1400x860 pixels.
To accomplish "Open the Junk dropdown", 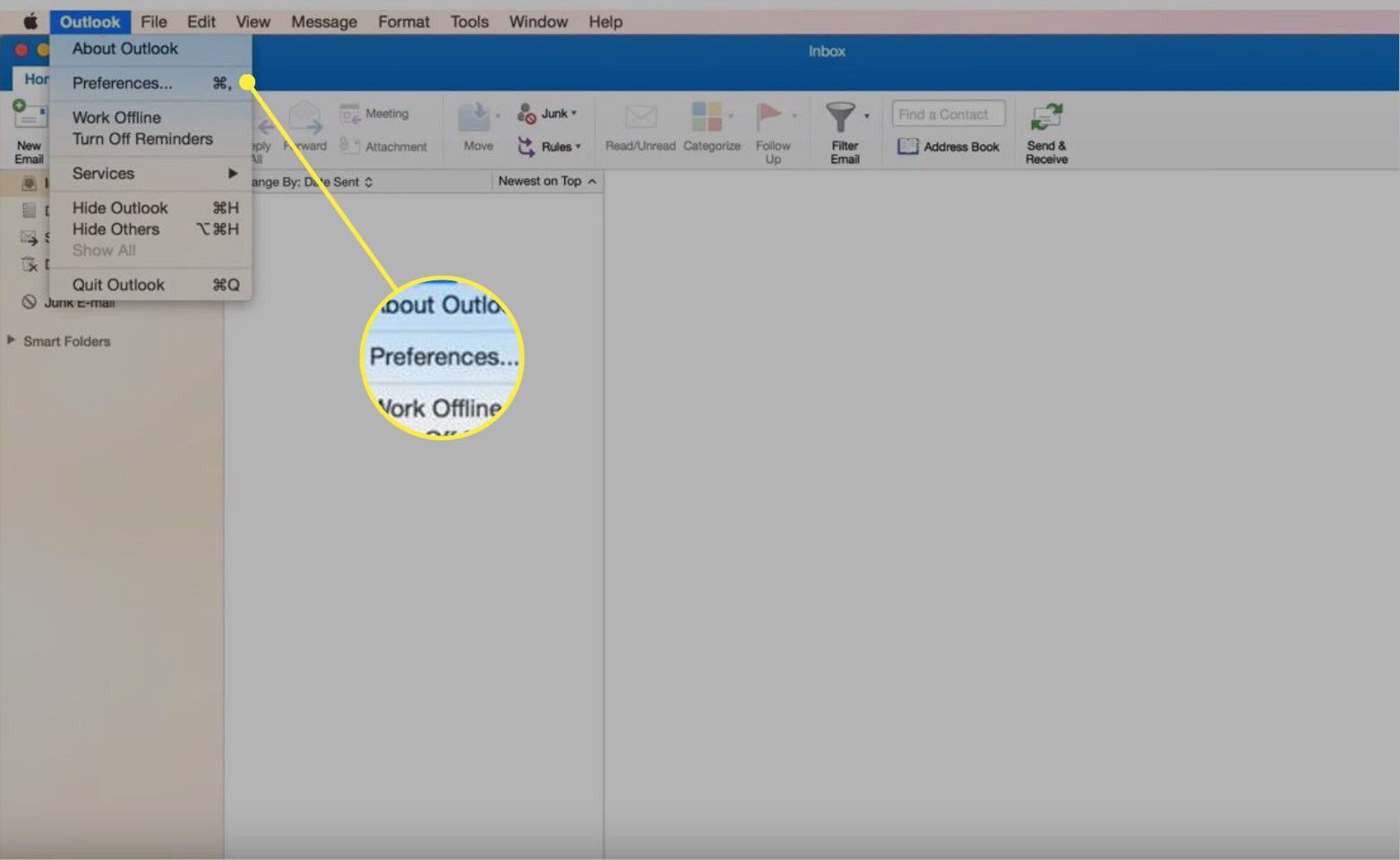I will 546,114.
